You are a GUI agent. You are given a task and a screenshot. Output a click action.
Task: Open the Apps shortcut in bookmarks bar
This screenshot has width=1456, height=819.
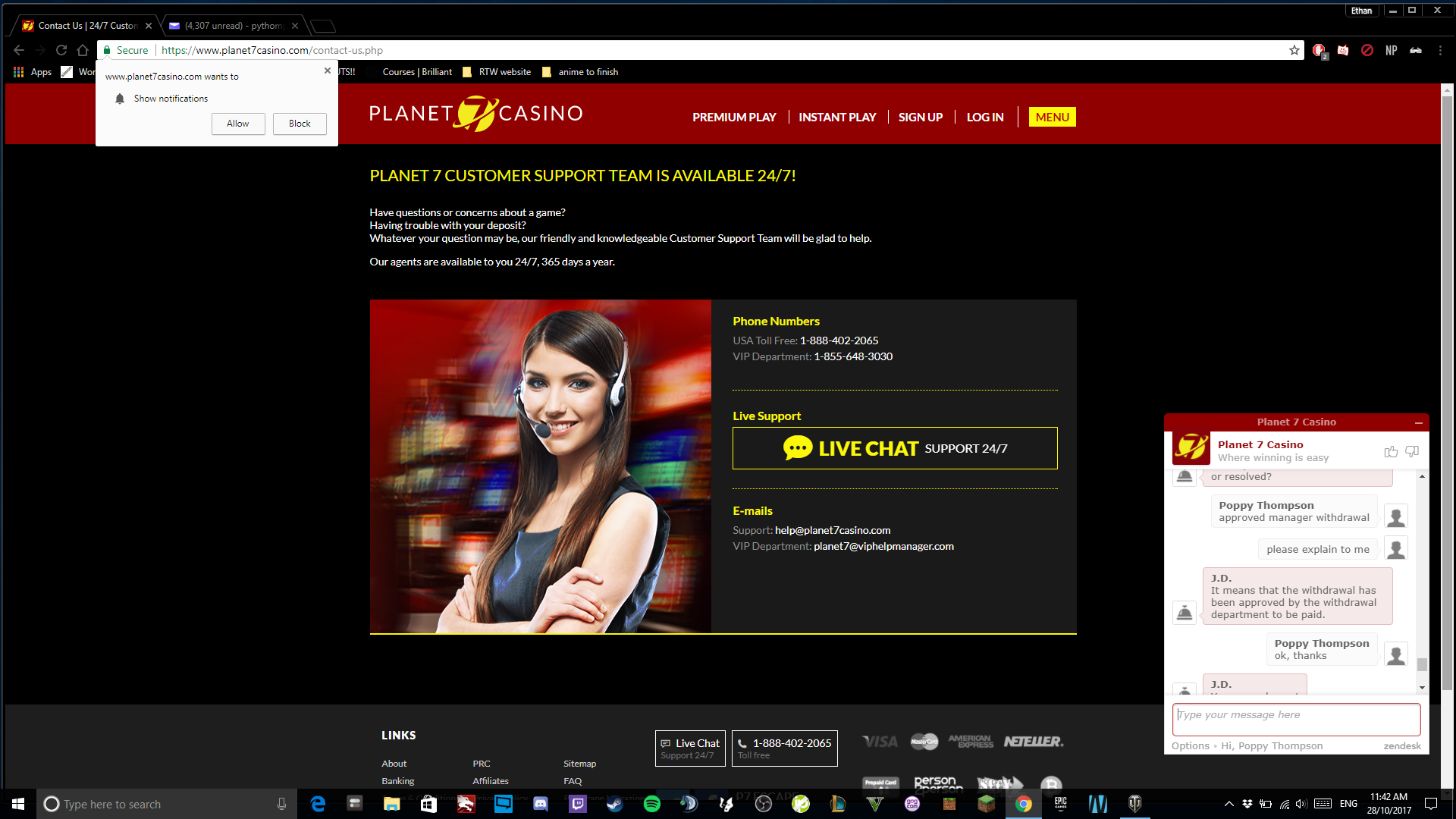33,72
